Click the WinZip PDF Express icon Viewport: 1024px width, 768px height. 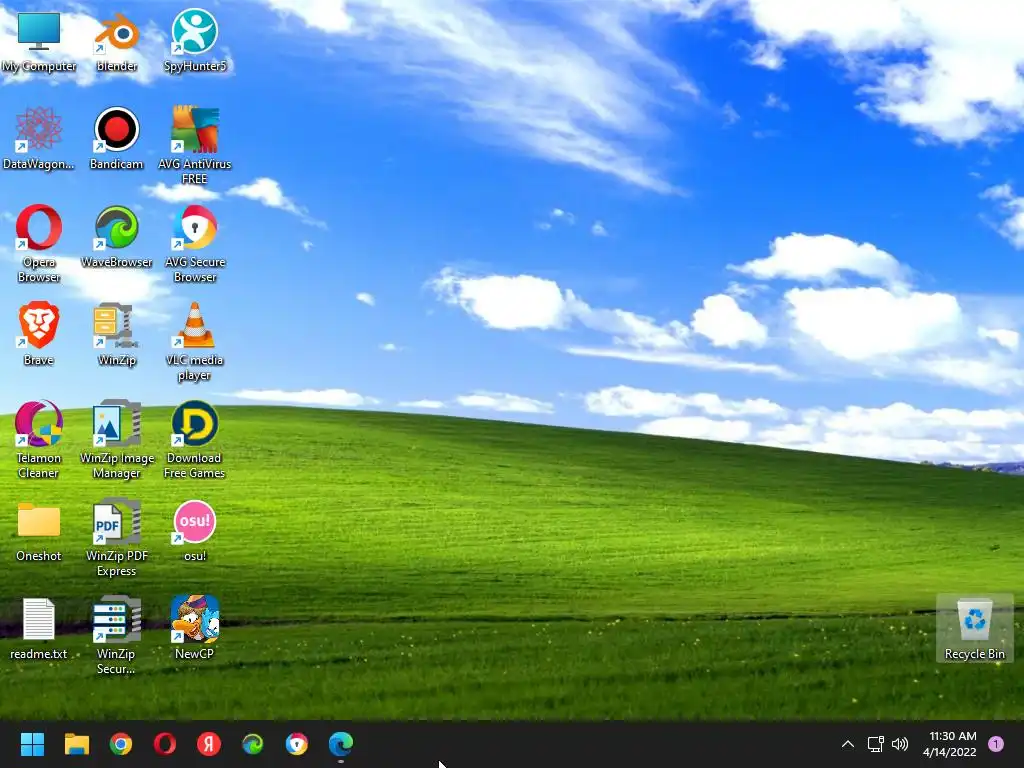click(117, 537)
